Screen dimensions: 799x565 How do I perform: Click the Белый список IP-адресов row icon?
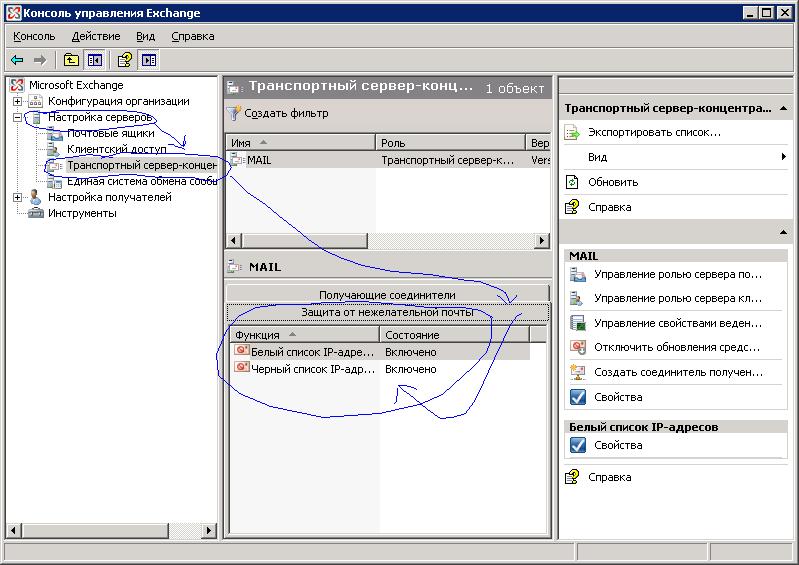242,351
